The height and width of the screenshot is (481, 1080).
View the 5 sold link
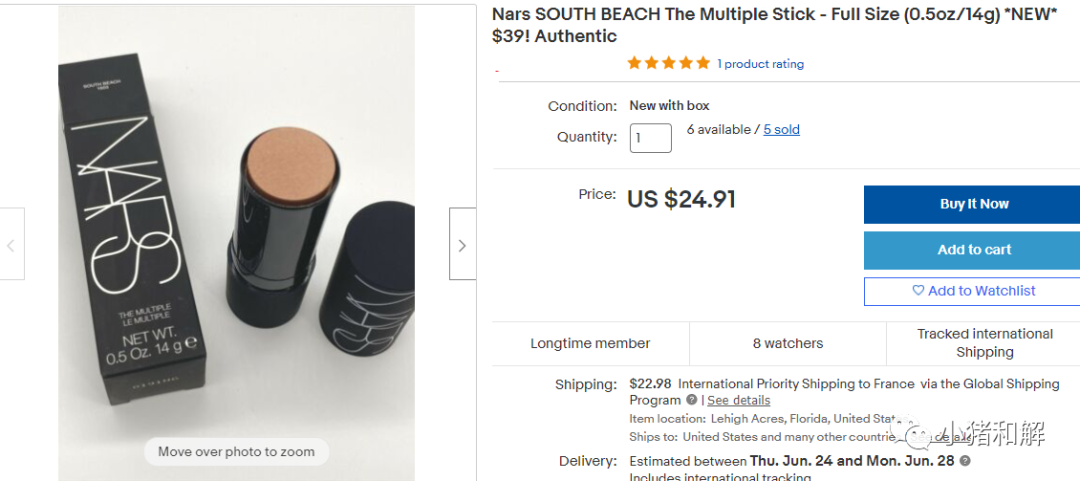pyautogui.click(x=781, y=129)
